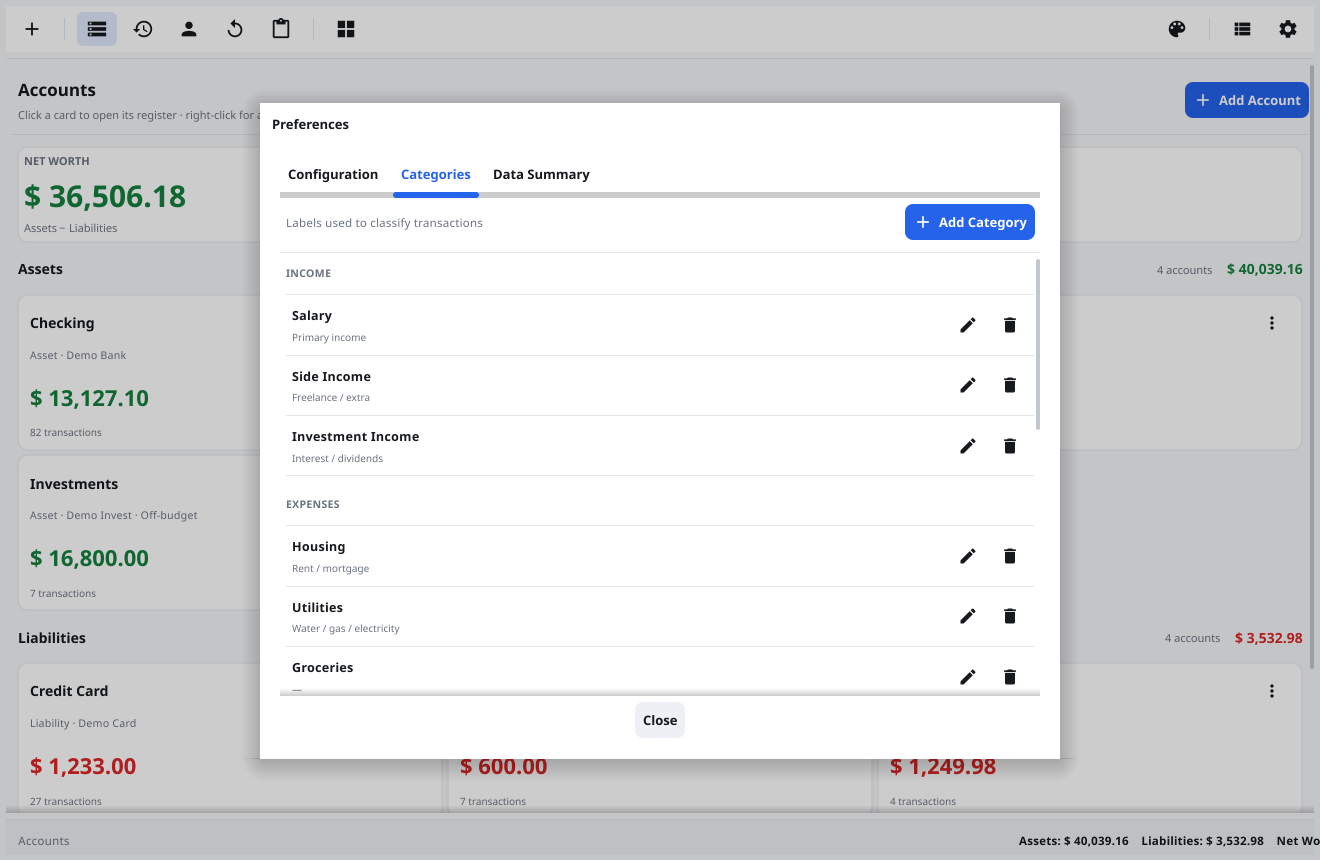The height and width of the screenshot is (860, 1320).
Task: Delete the Housing category
Action: click(1010, 556)
